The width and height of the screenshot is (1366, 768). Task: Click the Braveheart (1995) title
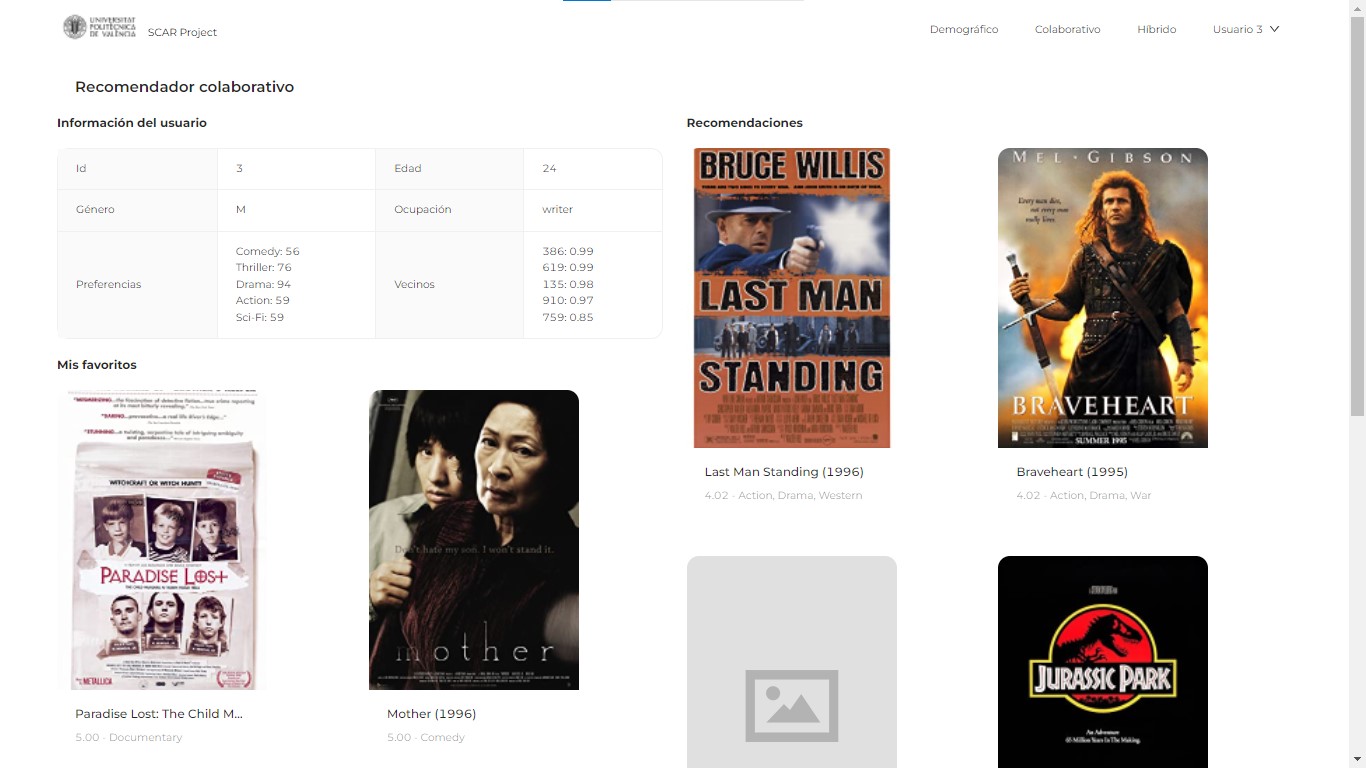(x=1072, y=471)
